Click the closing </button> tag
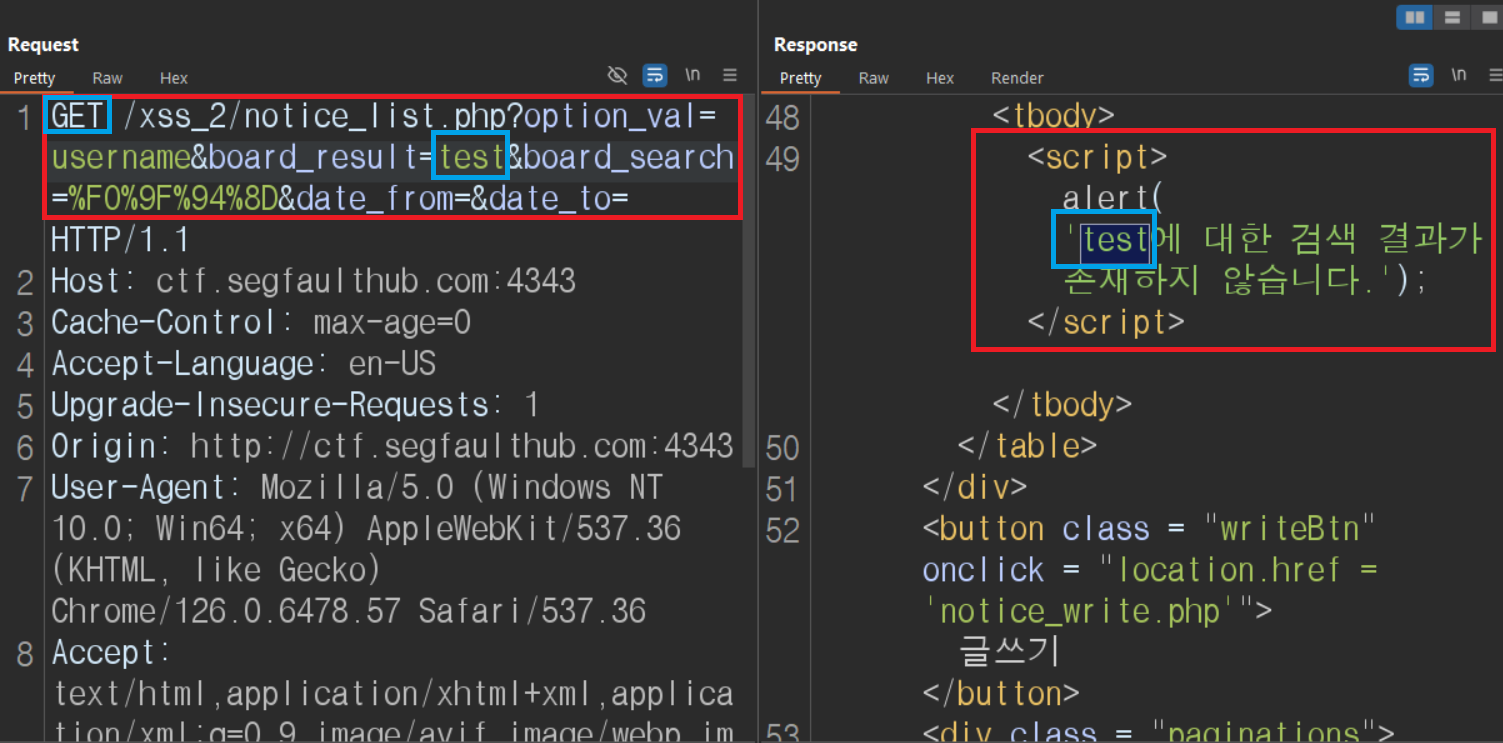The image size is (1503, 743). tap(1001, 694)
